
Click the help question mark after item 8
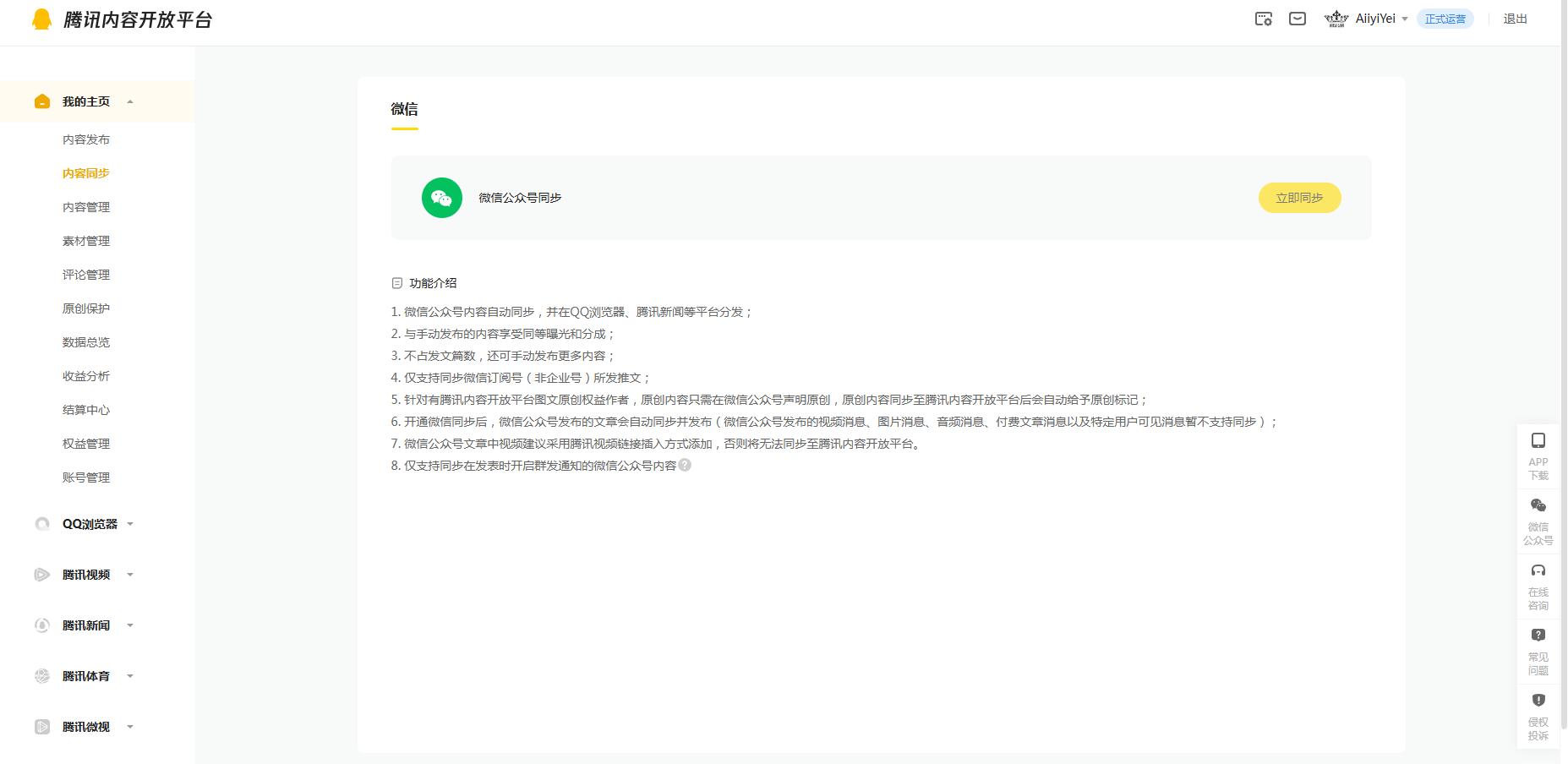pyautogui.click(x=685, y=465)
